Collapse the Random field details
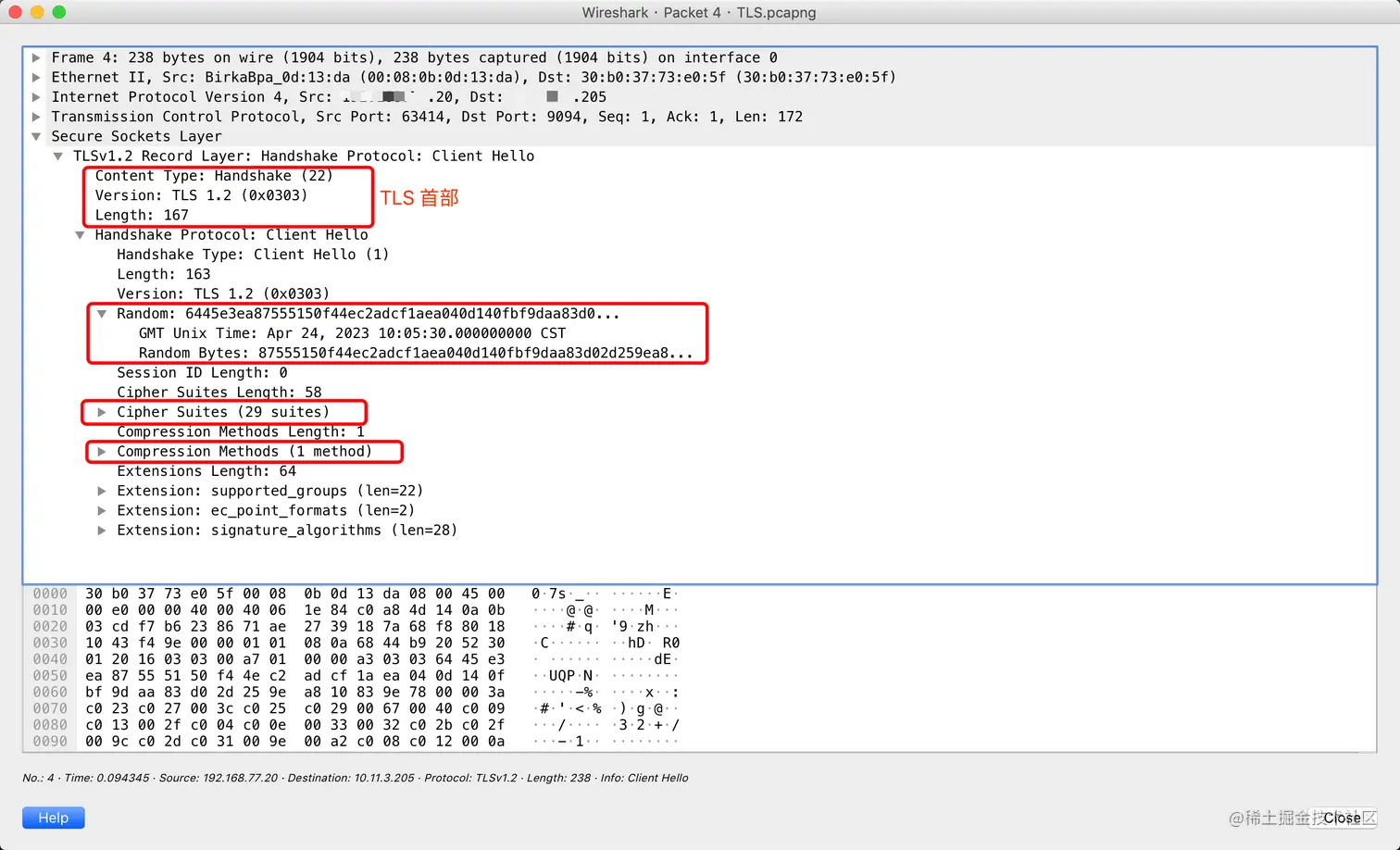The height and width of the screenshot is (850, 1400). click(102, 313)
